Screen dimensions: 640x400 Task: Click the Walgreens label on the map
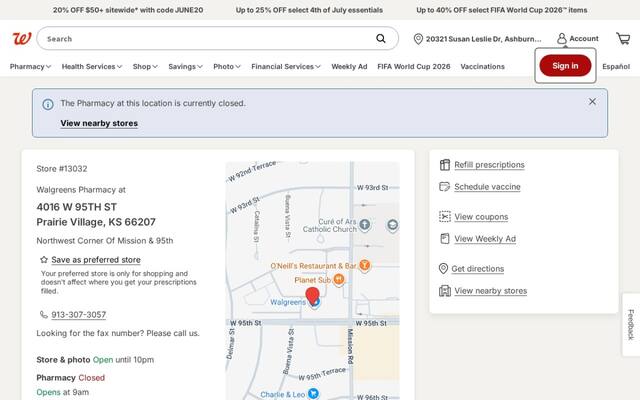click(x=288, y=302)
